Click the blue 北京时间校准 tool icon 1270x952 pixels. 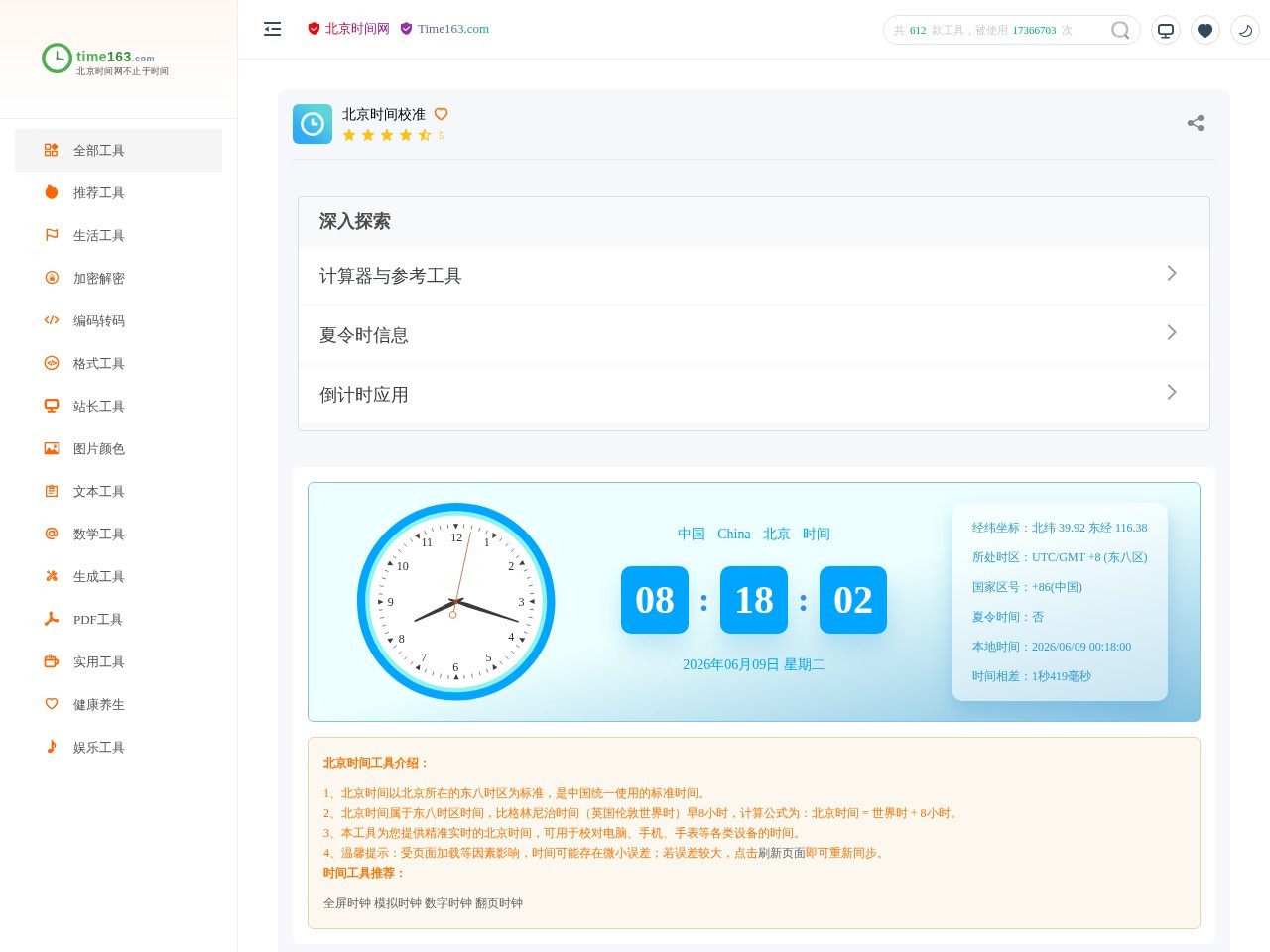pyautogui.click(x=313, y=124)
